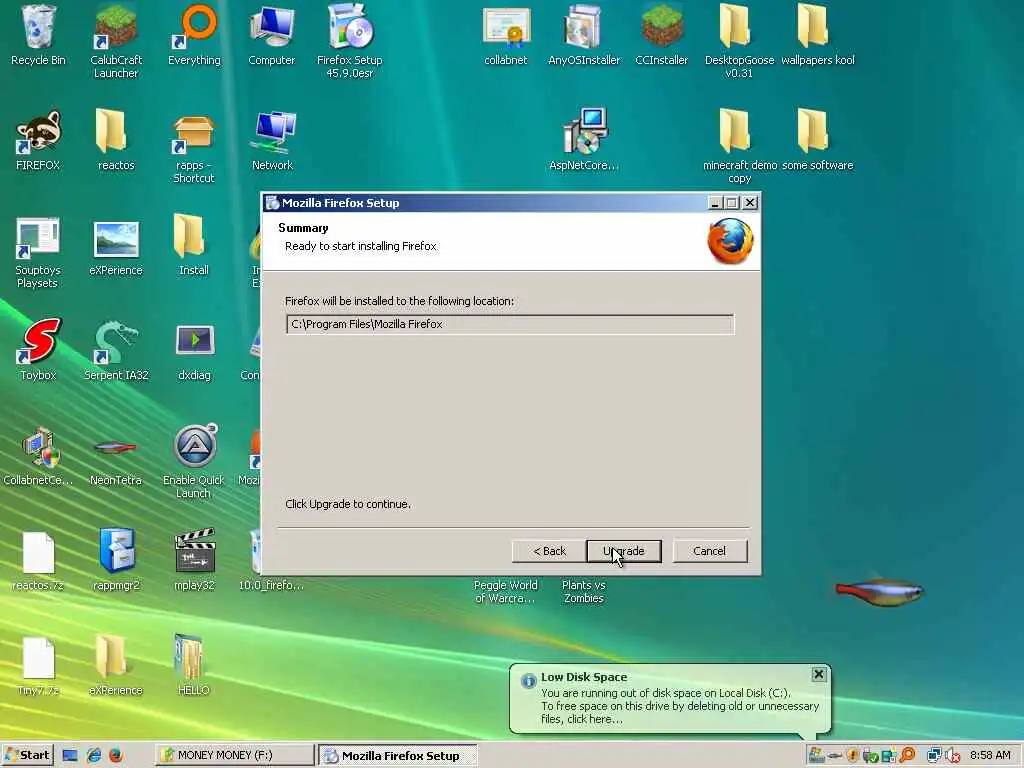Click the muted volume tray icon
The height and width of the screenshot is (768, 1024).
(953, 756)
